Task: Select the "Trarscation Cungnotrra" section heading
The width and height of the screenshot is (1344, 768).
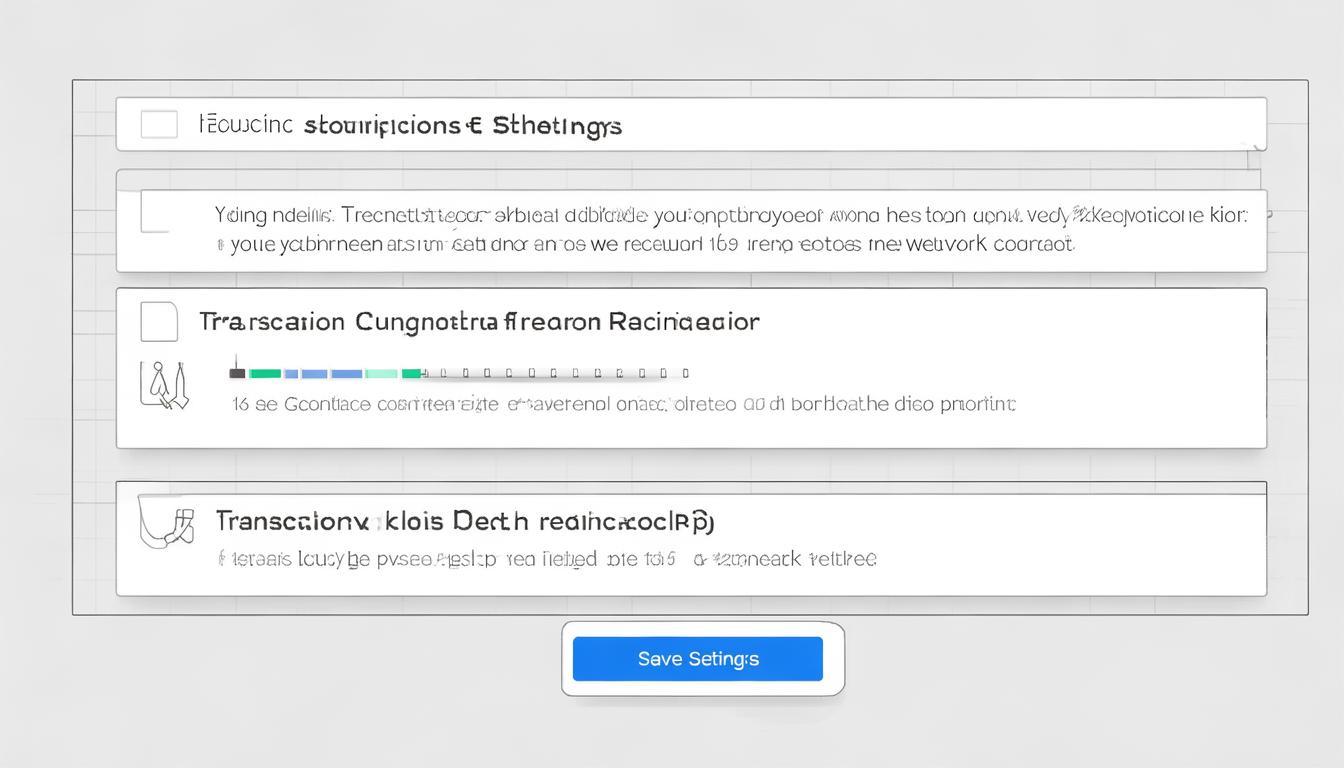Action: pos(479,322)
